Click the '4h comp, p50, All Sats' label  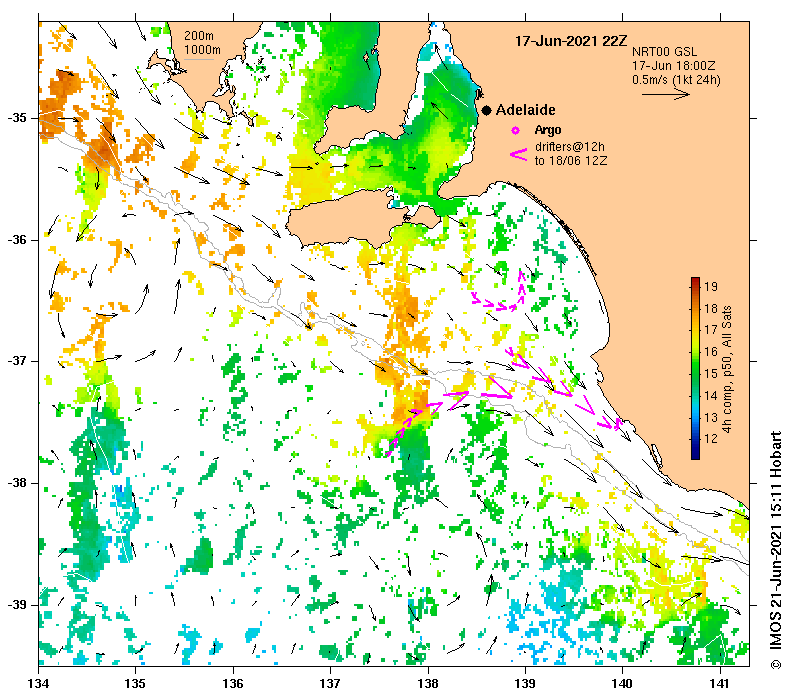click(x=726, y=369)
